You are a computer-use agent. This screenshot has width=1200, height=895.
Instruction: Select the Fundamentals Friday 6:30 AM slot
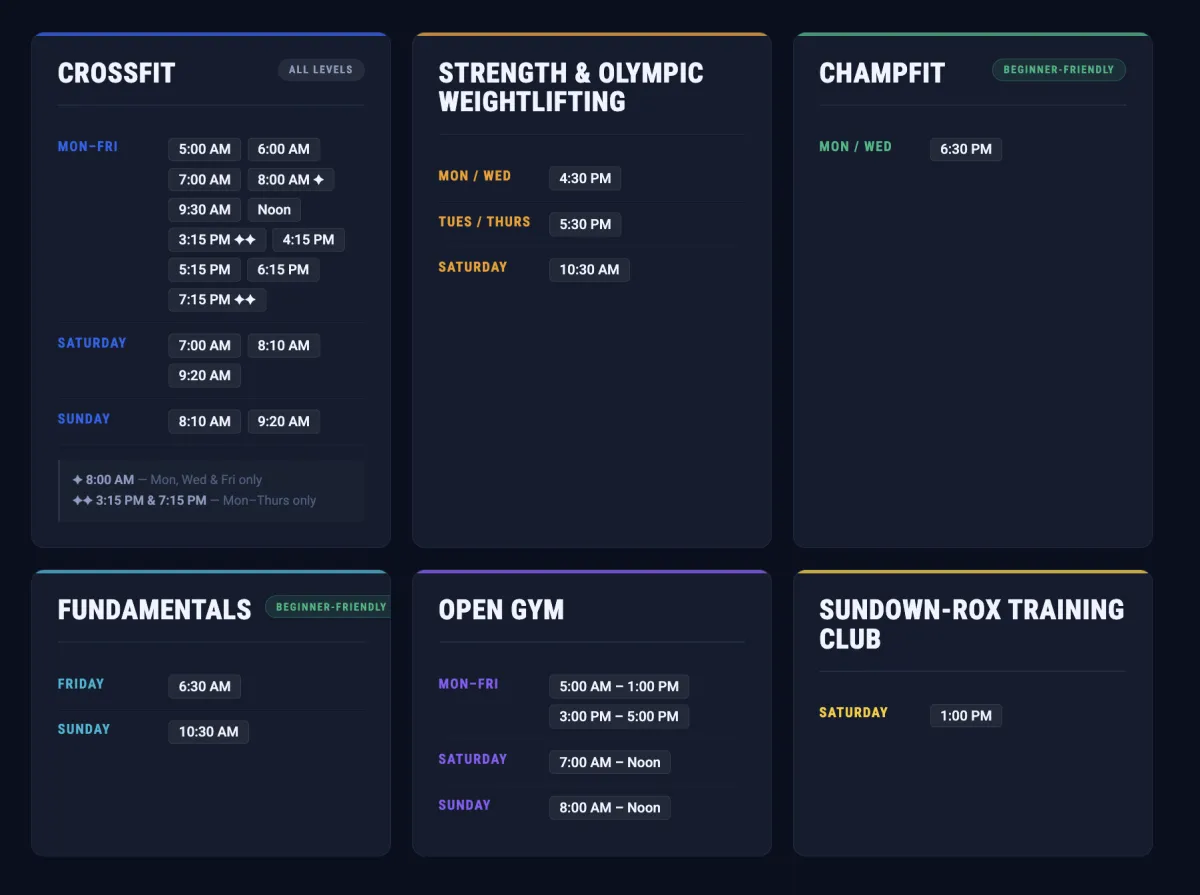[205, 686]
